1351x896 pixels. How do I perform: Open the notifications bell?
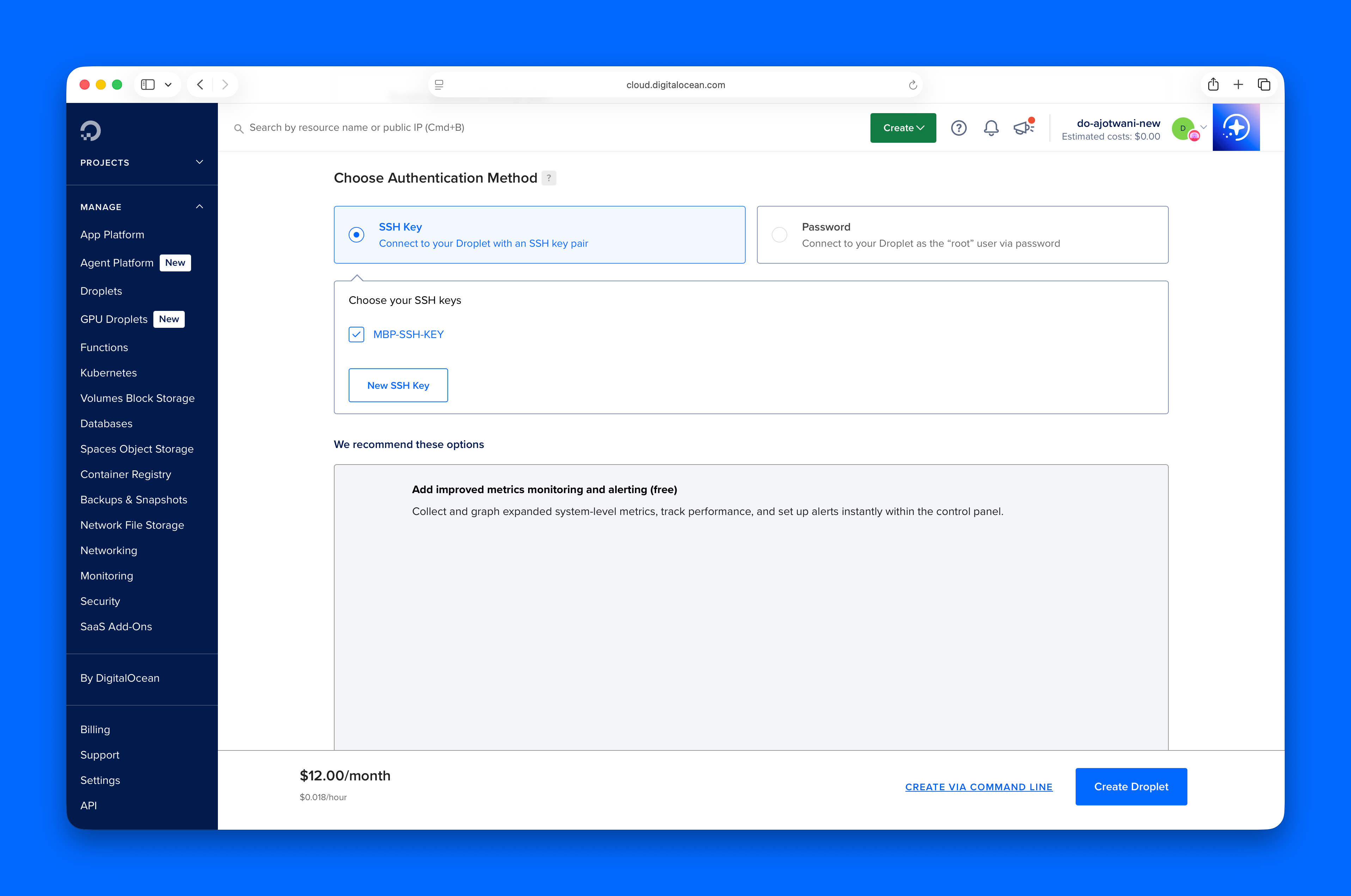point(991,128)
